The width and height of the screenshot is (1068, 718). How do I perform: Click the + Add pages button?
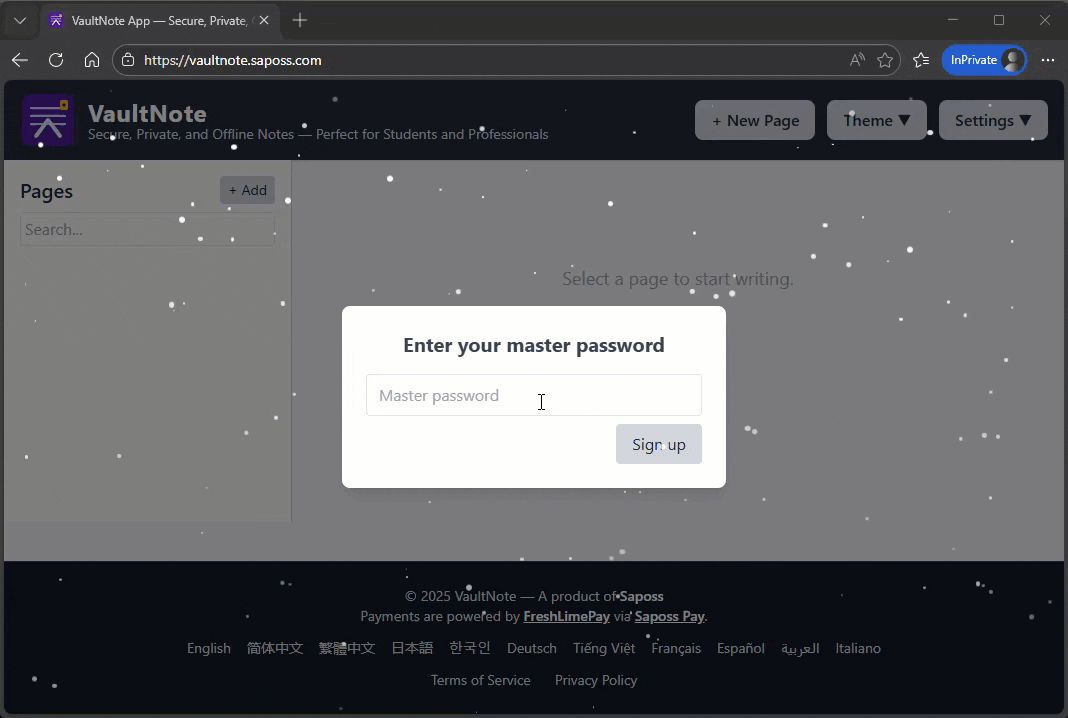tap(247, 190)
